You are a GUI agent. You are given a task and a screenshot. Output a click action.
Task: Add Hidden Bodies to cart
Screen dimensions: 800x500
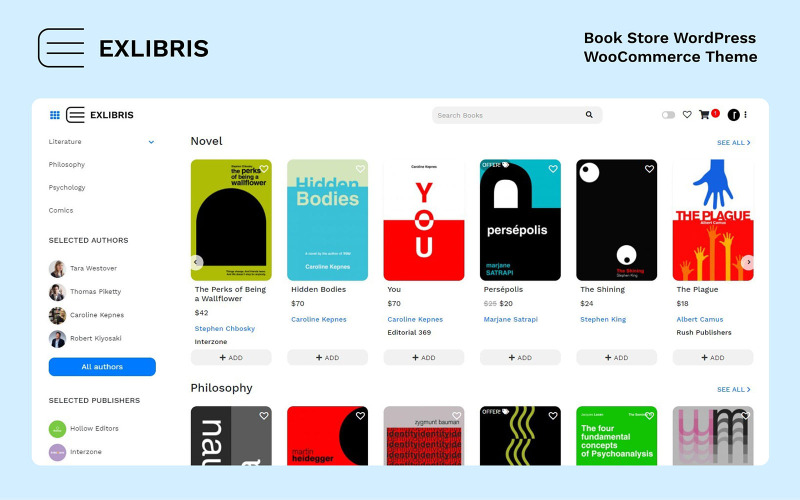(328, 358)
